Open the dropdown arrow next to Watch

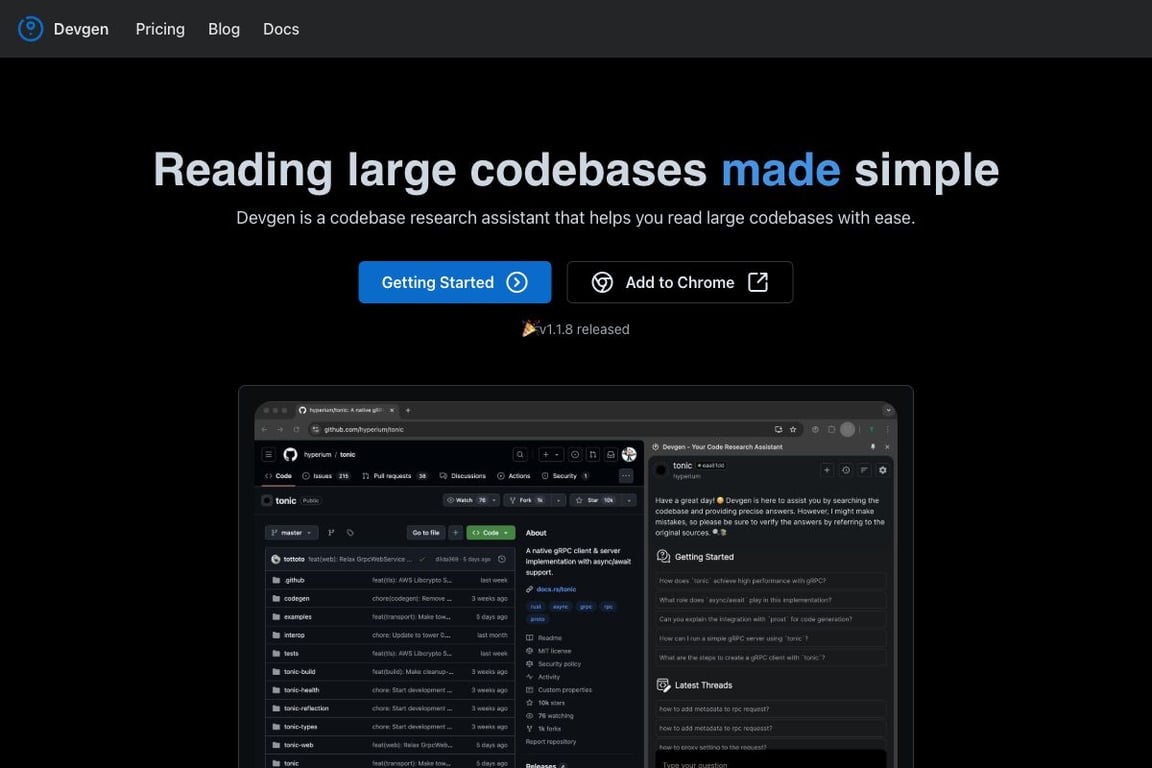point(494,500)
